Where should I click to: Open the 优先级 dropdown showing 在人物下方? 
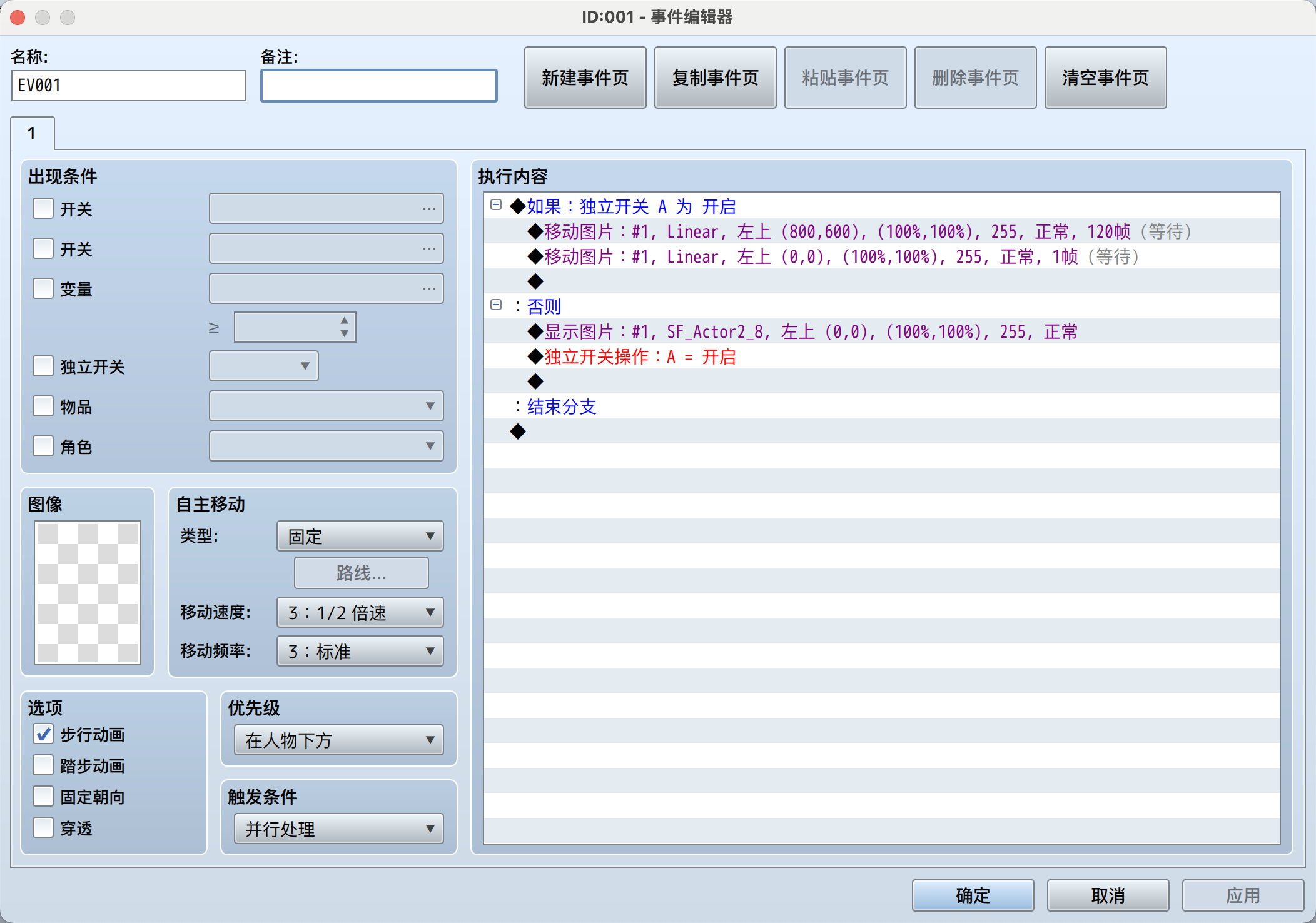[339, 740]
